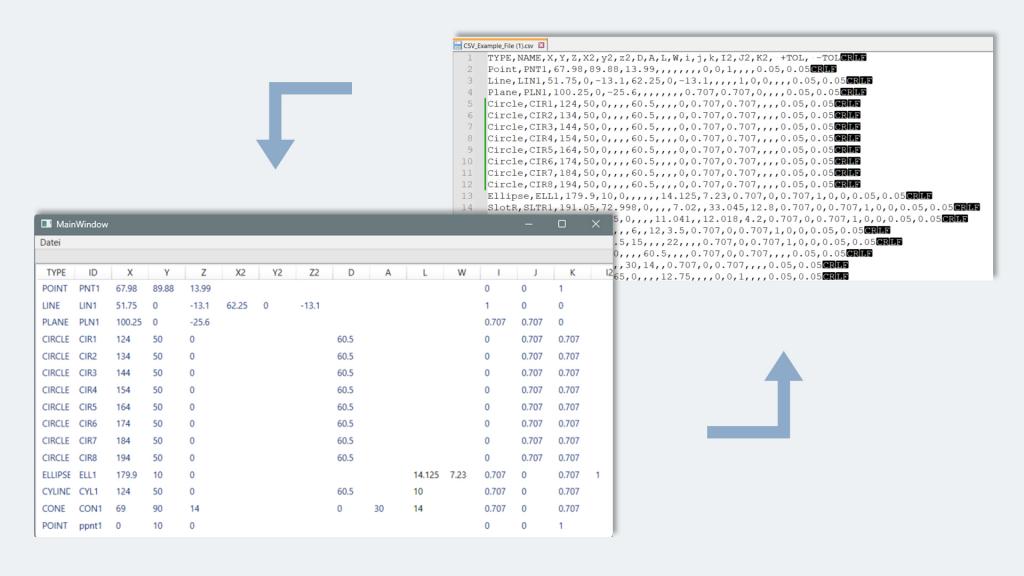1024x576 pixels.
Task: Click the CON1 cell in the table
Action: (x=89, y=508)
